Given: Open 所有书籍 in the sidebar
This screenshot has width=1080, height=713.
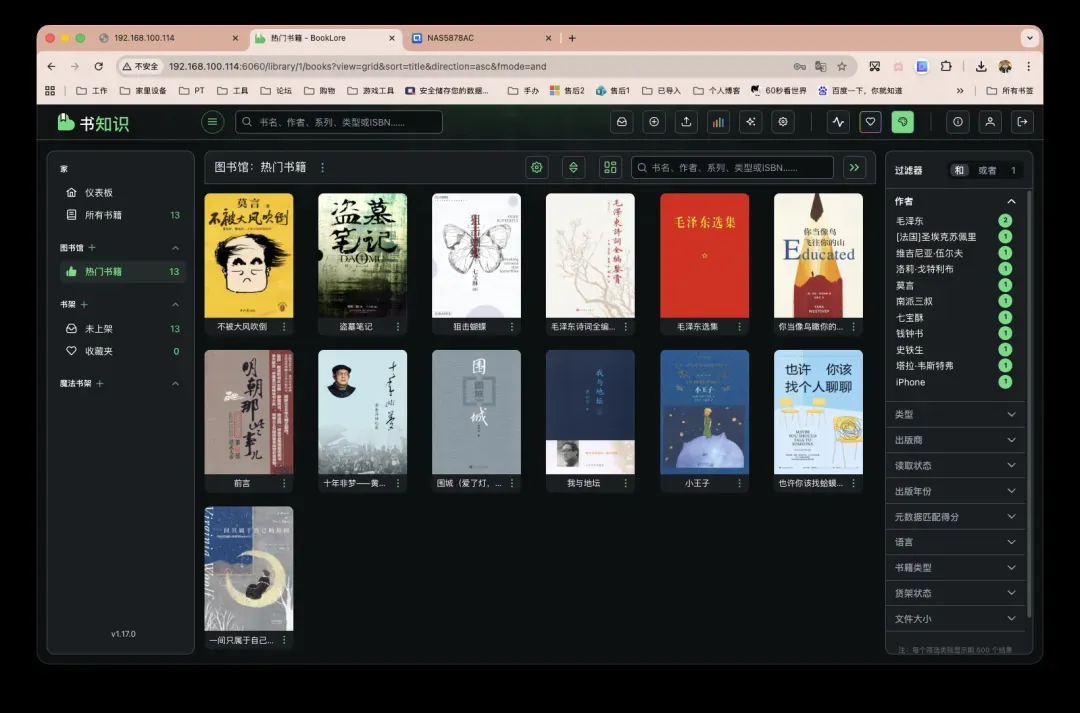Looking at the screenshot, I should coord(103,215).
